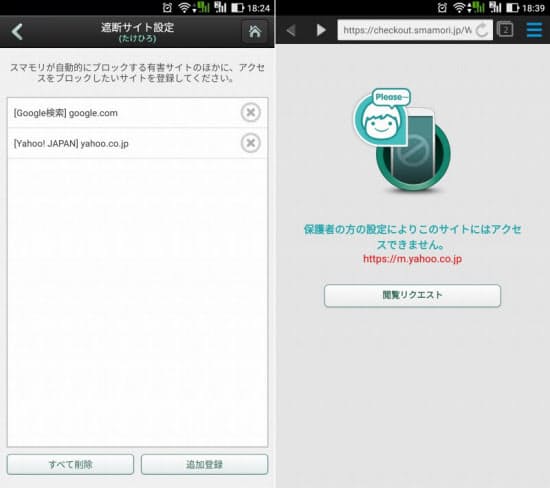Open the blue hamburger menu

point(534,30)
